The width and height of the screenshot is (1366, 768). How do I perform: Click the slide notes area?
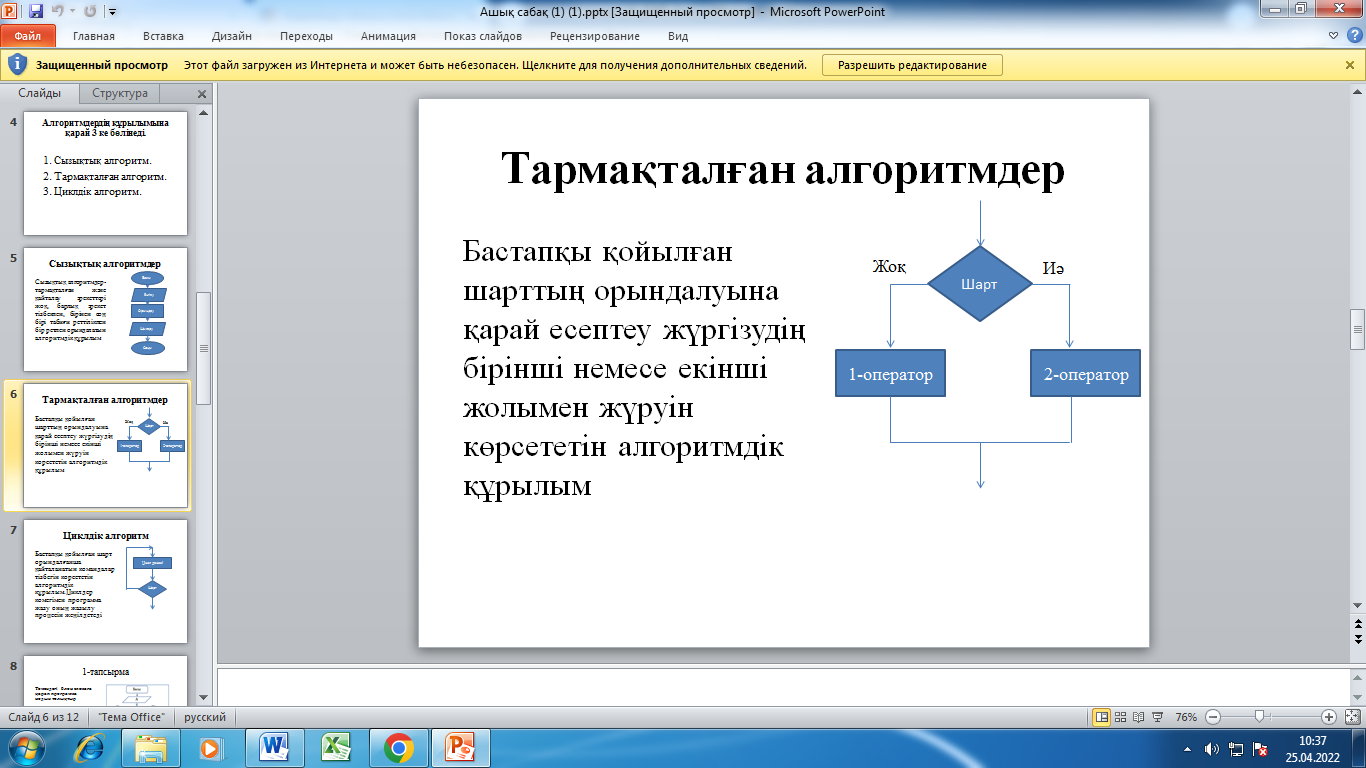(783, 686)
